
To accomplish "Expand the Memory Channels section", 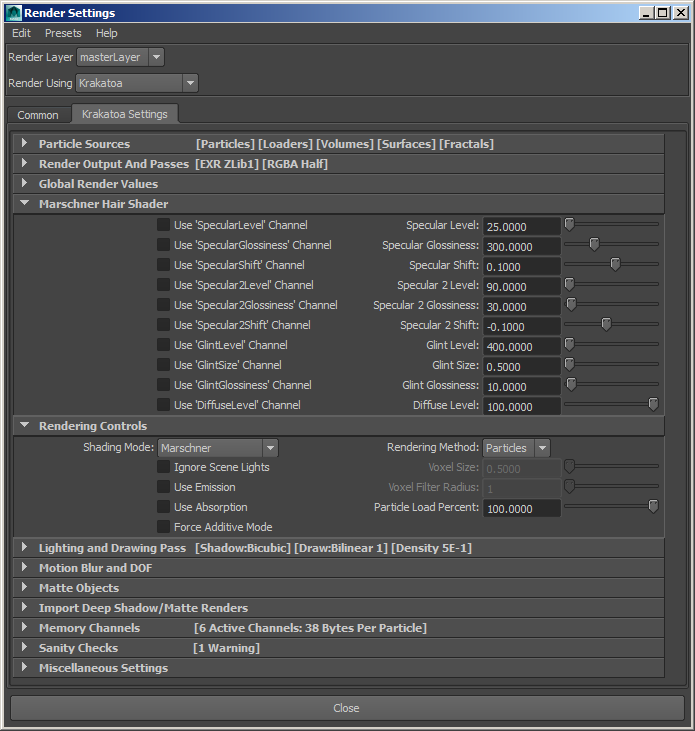I will pyautogui.click(x=25, y=628).
